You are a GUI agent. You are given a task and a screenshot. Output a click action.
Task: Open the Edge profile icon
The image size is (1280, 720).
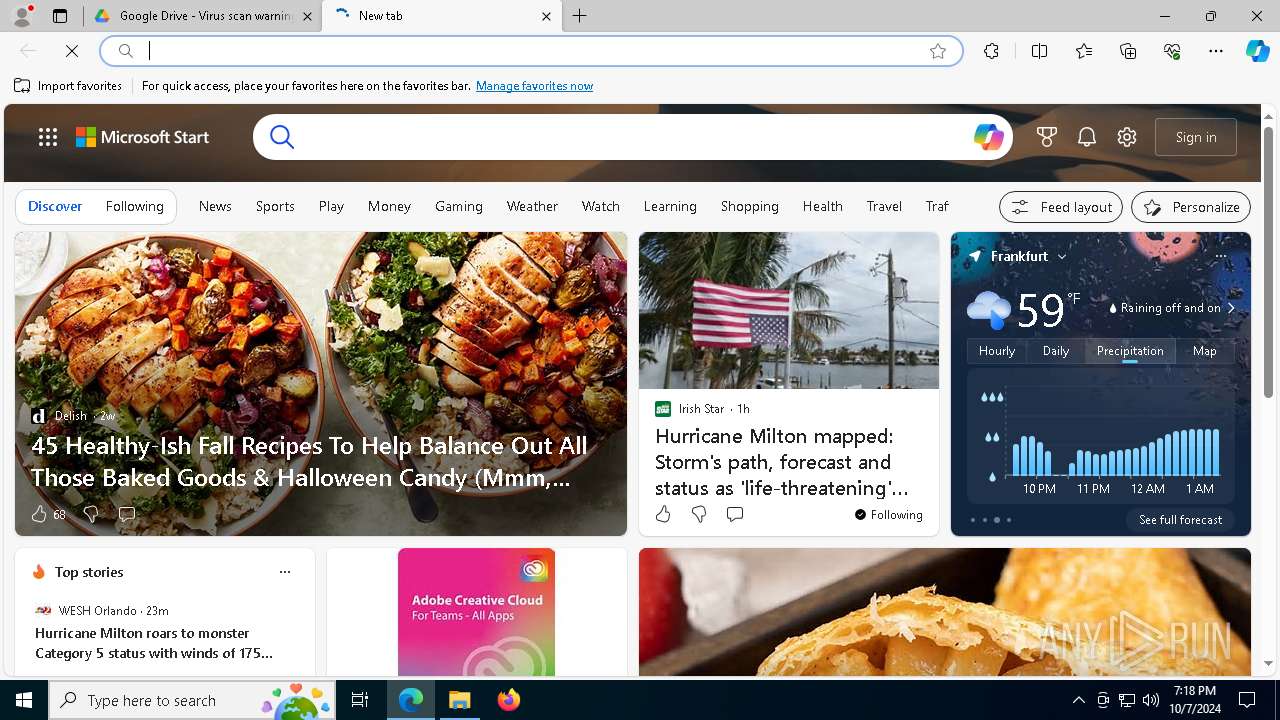(x=22, y=16)
